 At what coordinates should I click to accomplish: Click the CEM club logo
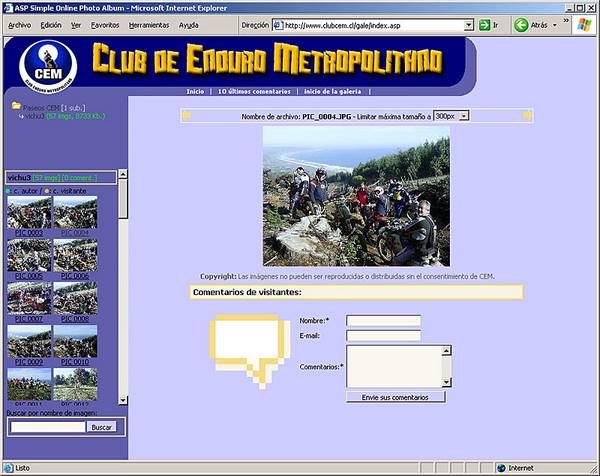48,66
